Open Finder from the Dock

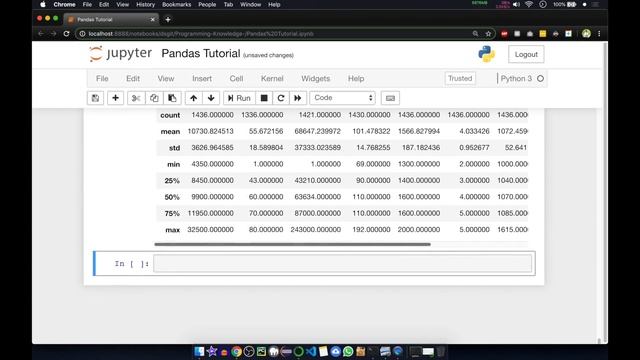pyautogui.click(x=199, y=351)
